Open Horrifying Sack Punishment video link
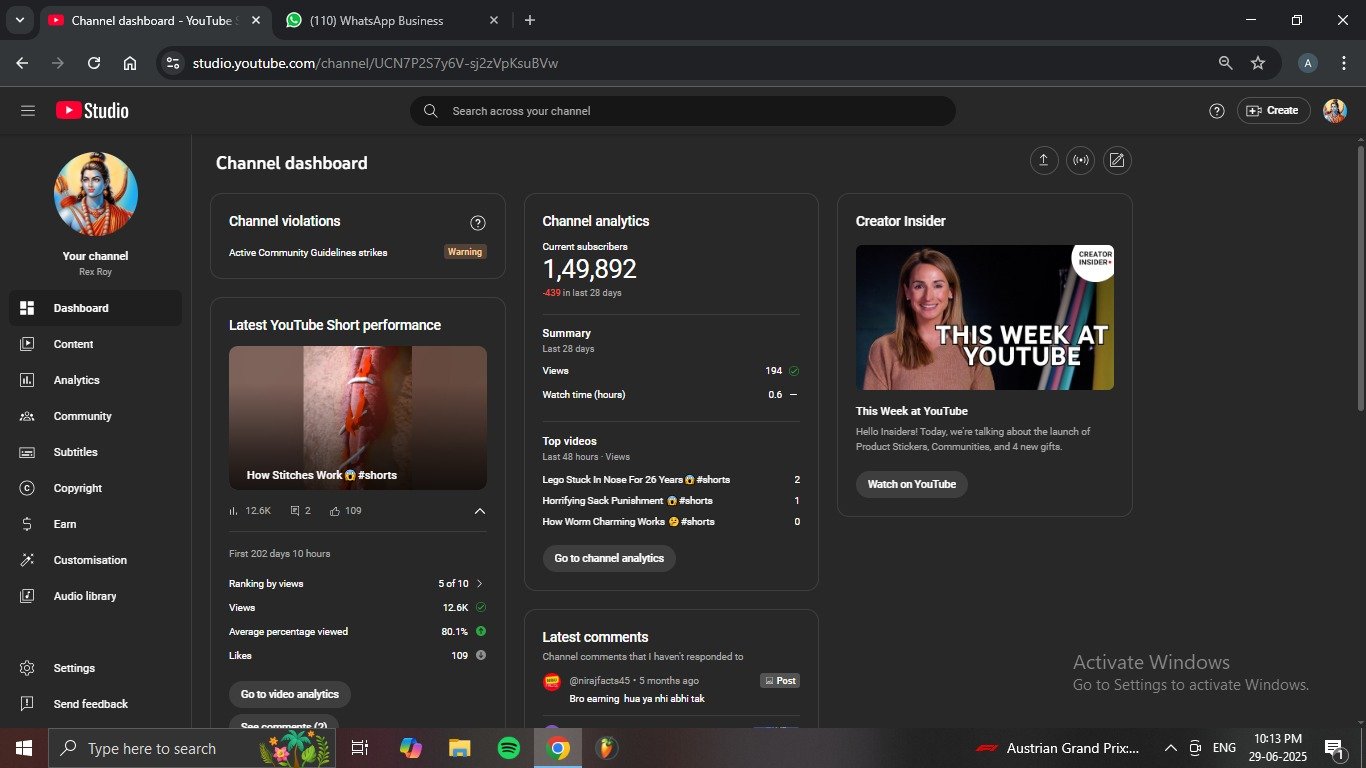 tap(628, 501)
